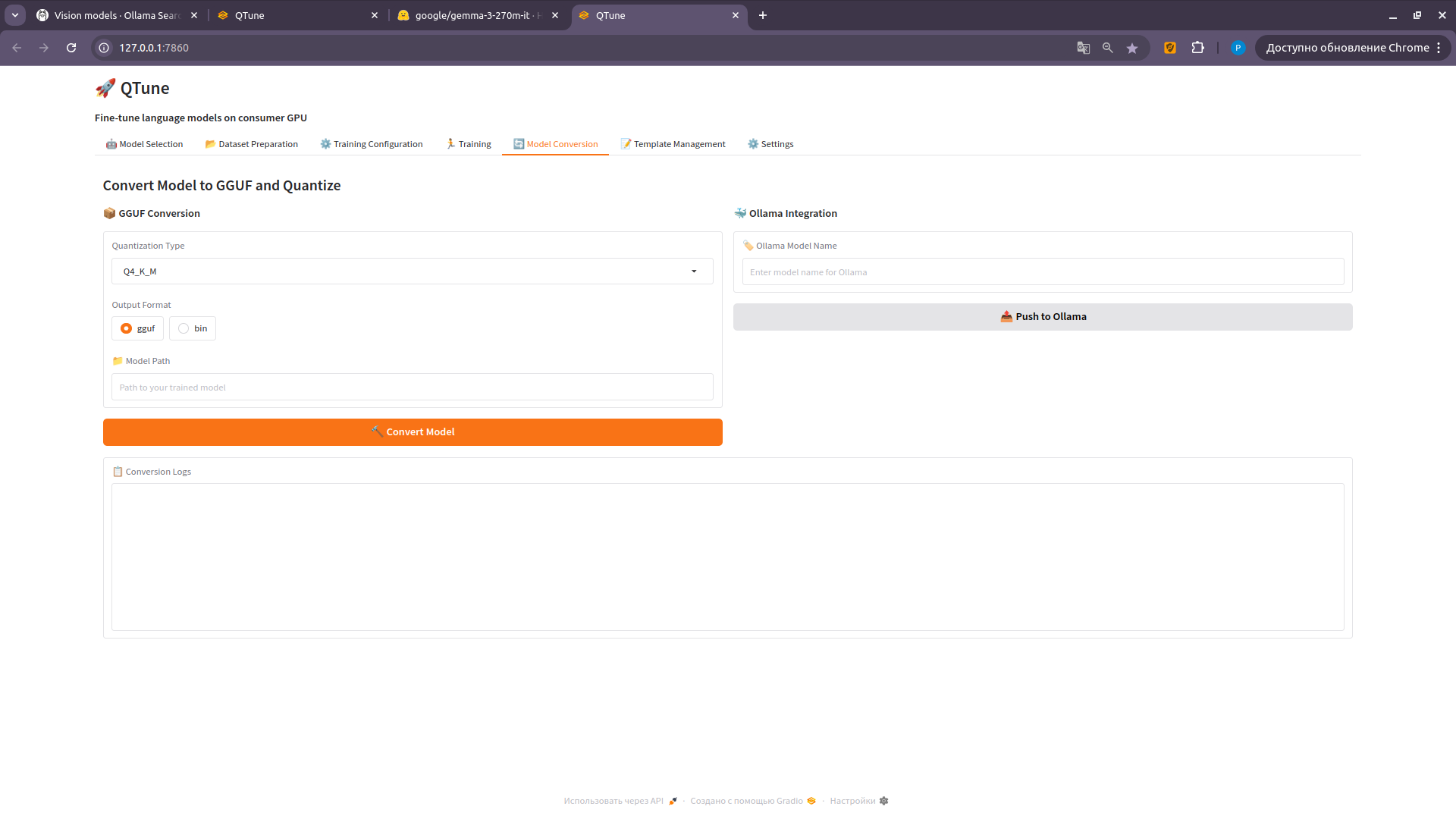
Task: Click the address bar URL 127.0.0.1:7860
Action: [154, 48]
